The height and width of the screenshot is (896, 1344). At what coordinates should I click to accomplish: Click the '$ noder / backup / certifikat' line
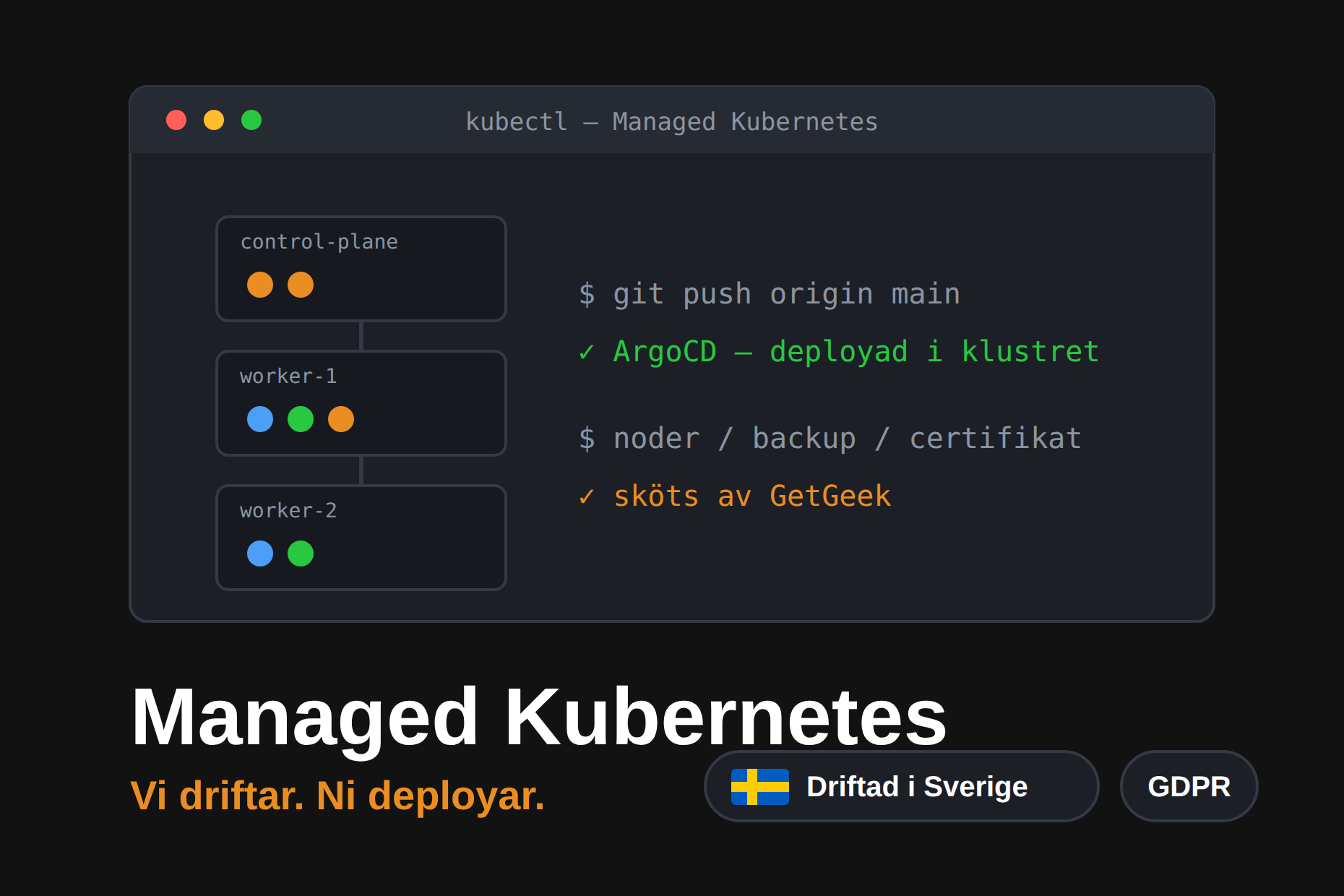[x=830, y=439]
